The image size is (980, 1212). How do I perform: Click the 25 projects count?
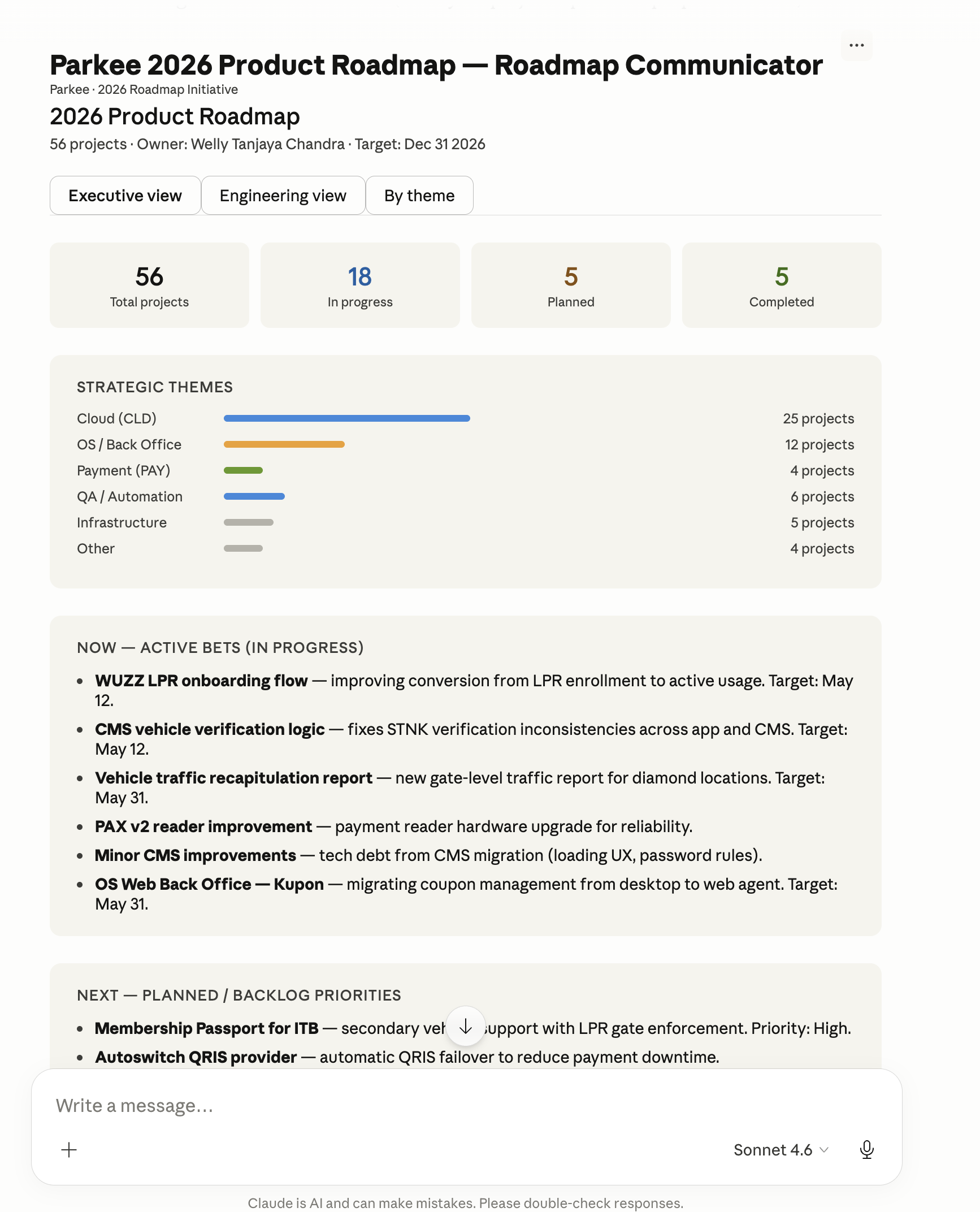[818, 418]
